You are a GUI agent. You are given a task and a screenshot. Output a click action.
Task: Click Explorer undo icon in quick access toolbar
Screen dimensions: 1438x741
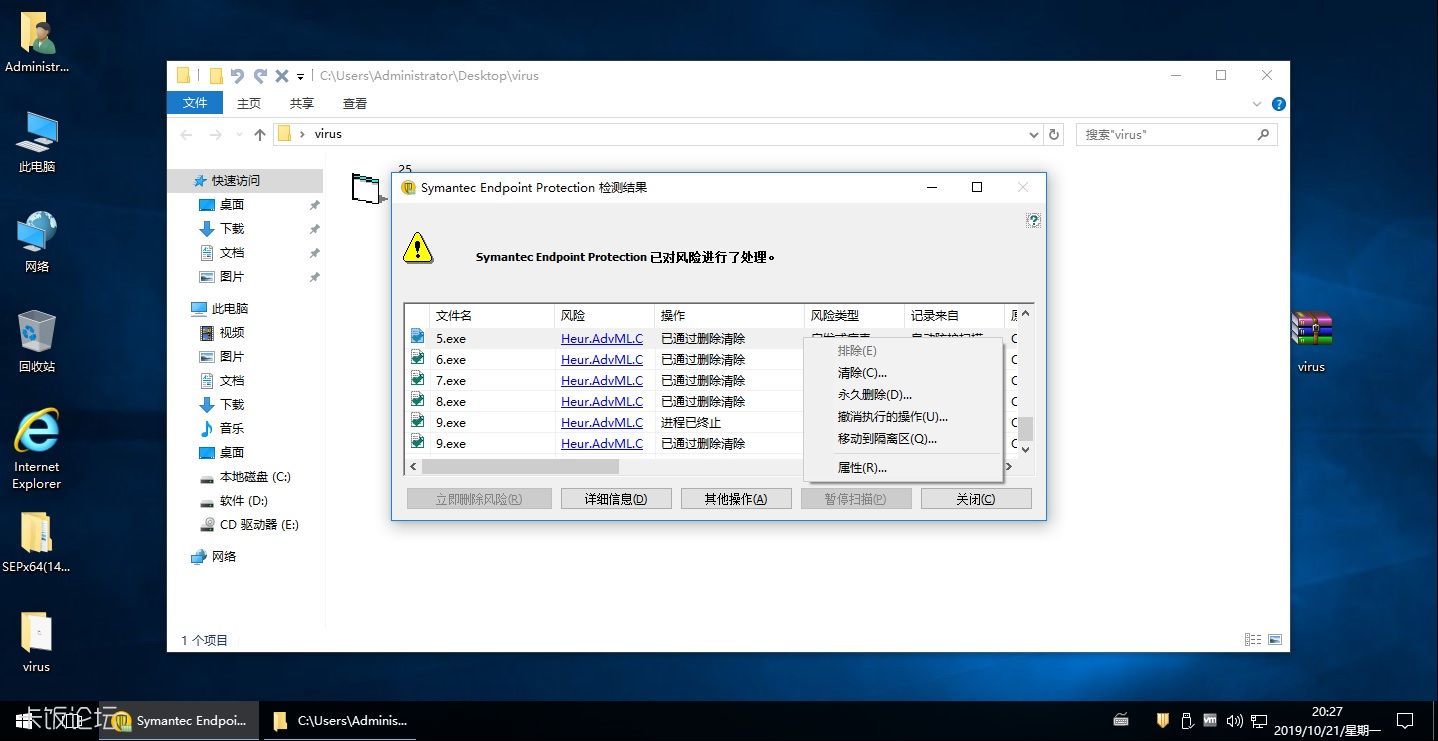237,75
